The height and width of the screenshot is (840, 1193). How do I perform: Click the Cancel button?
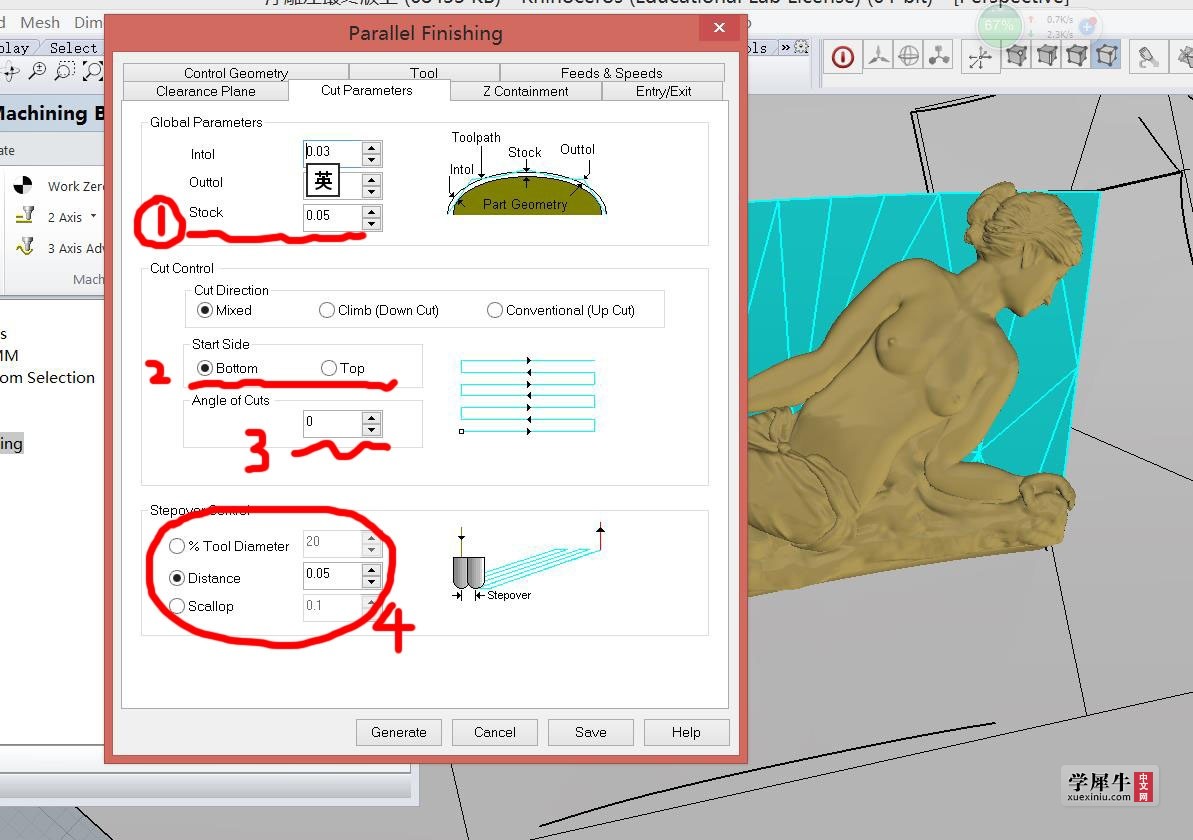tap(495, 732)
